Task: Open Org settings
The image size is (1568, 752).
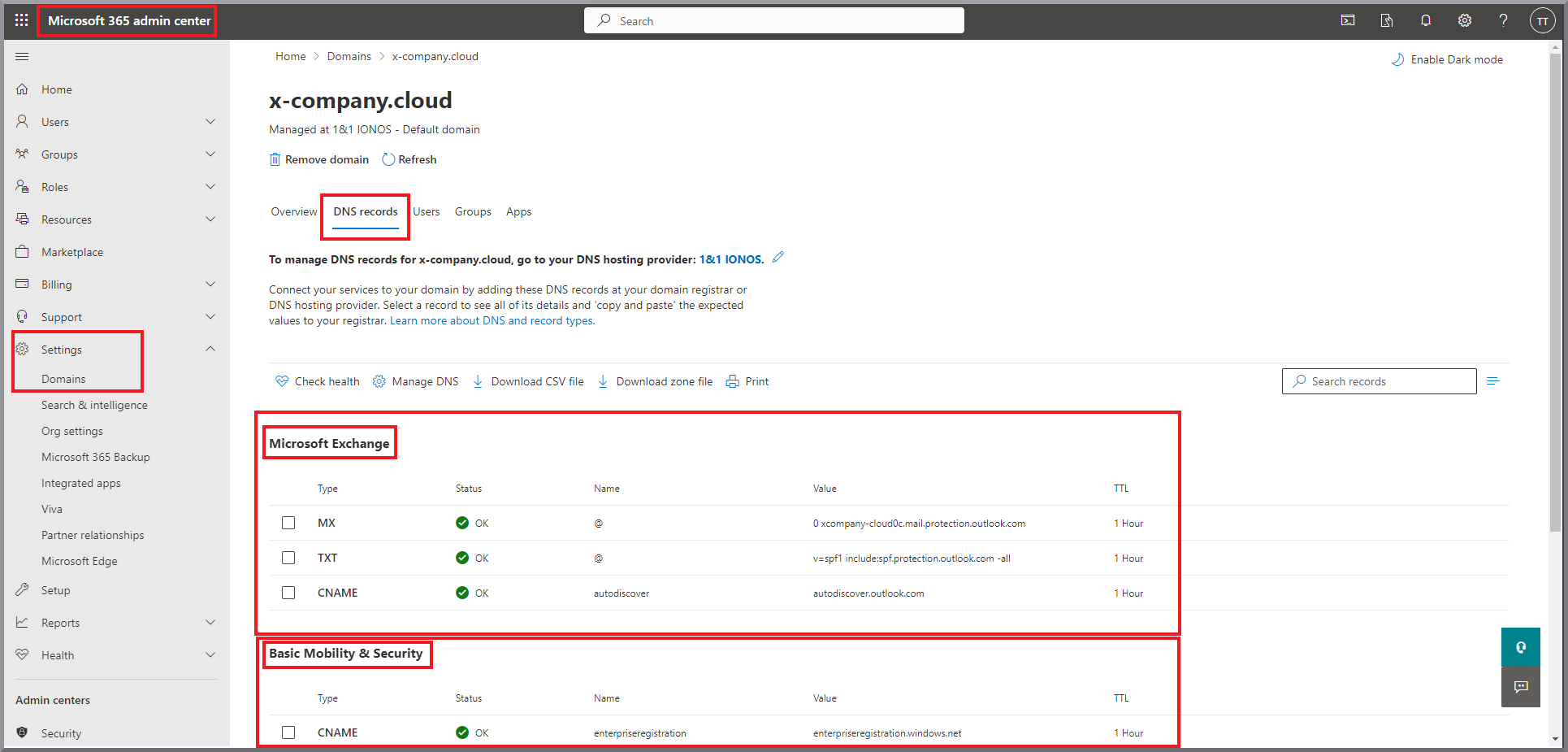Action: pyautogui.click(x=72, y=431)
